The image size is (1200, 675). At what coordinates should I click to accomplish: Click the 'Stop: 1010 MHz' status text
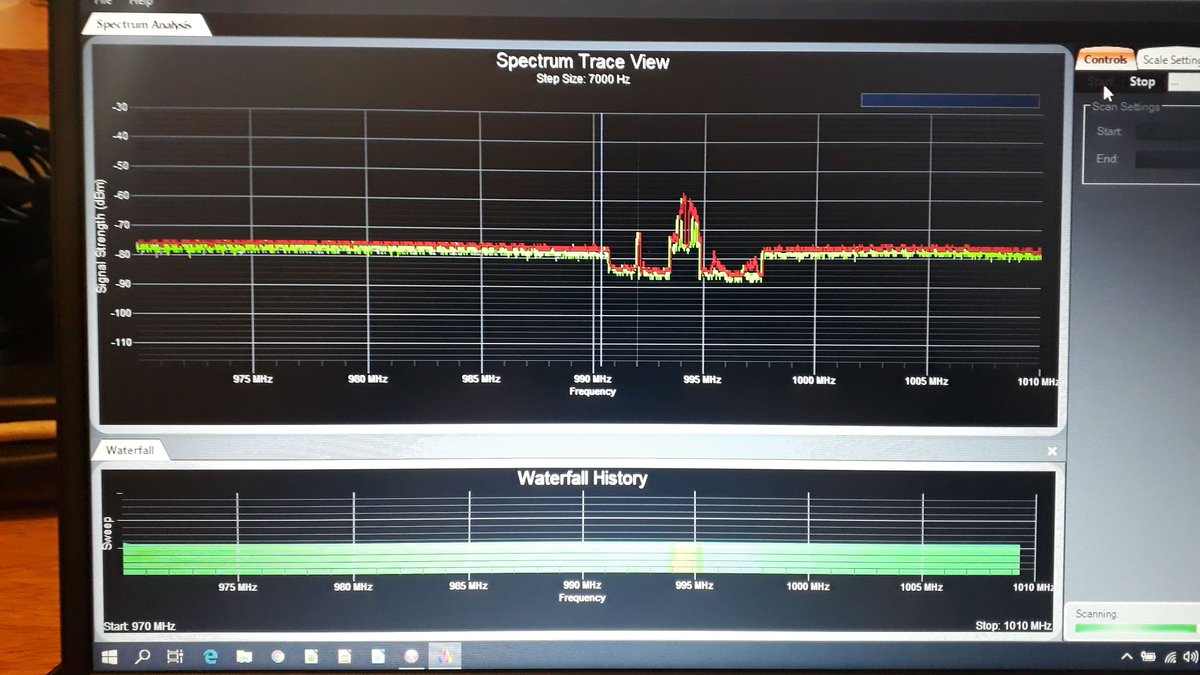[x=1013, y=627]
